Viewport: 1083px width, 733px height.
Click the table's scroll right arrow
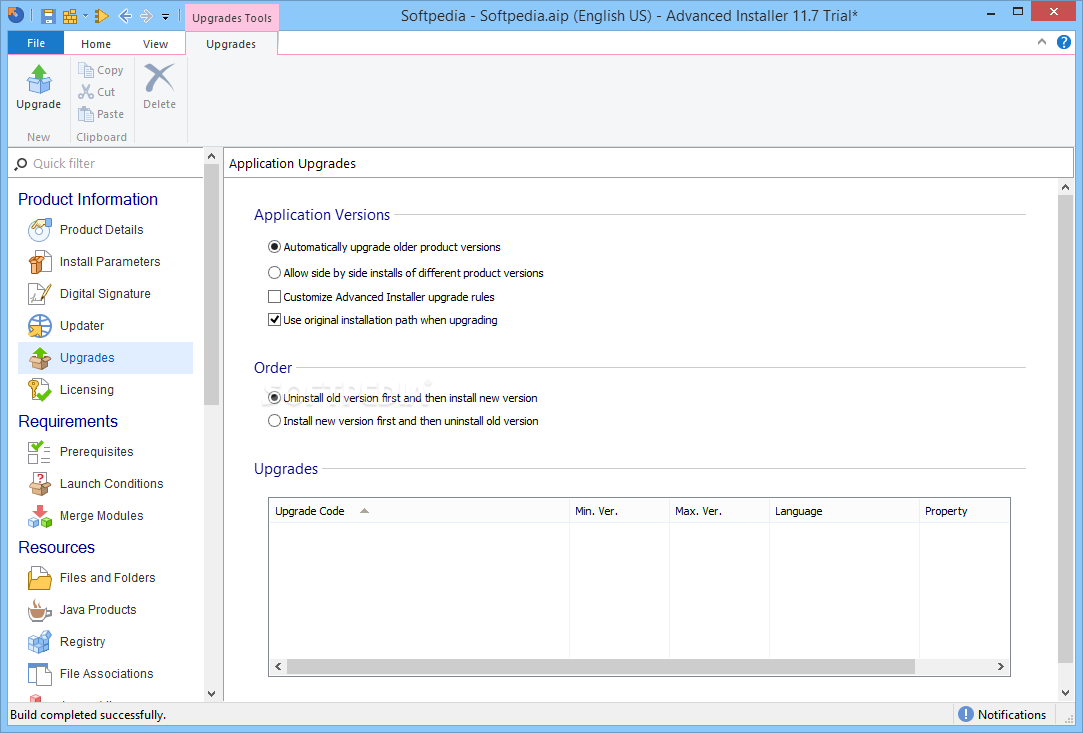(1000, 667)
